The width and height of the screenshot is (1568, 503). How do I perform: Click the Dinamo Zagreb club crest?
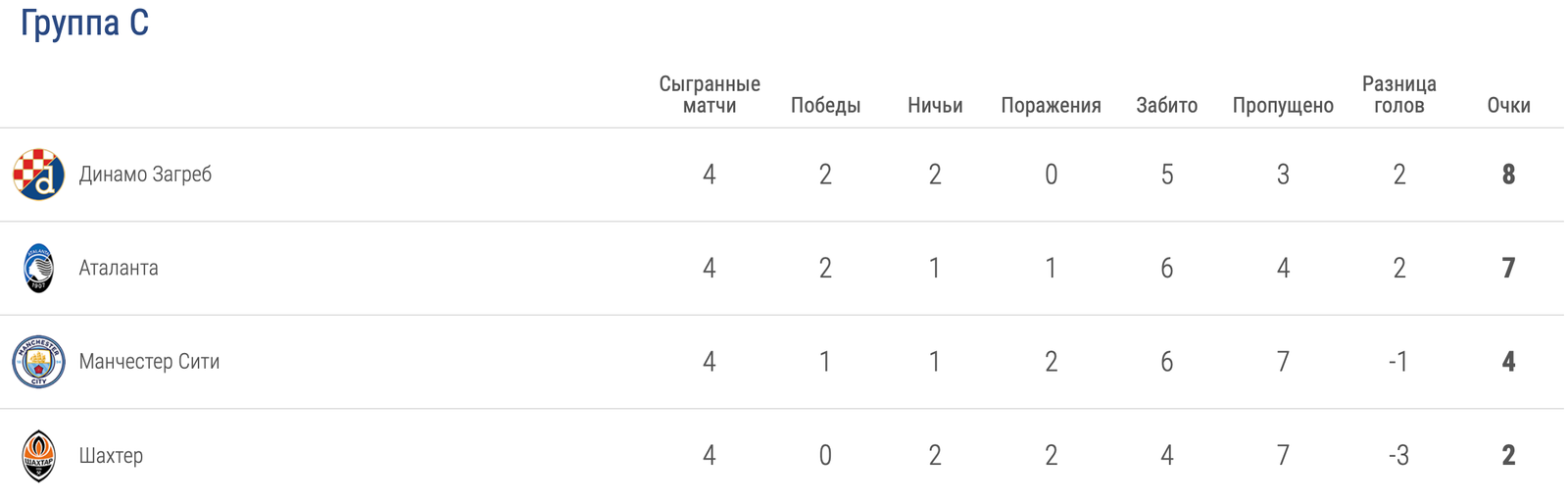click(38, 175)
